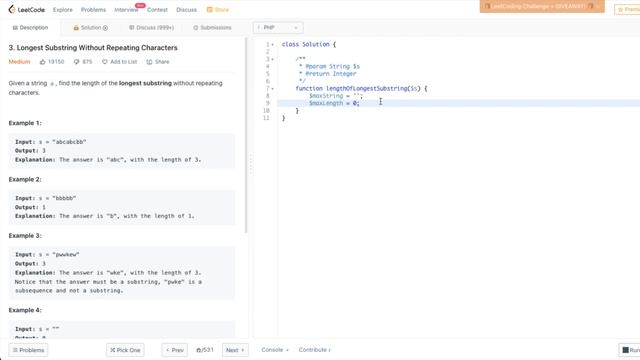
Task: Collapse the class Solution fold arrow on line 1
Action: [x=273, y=44]
